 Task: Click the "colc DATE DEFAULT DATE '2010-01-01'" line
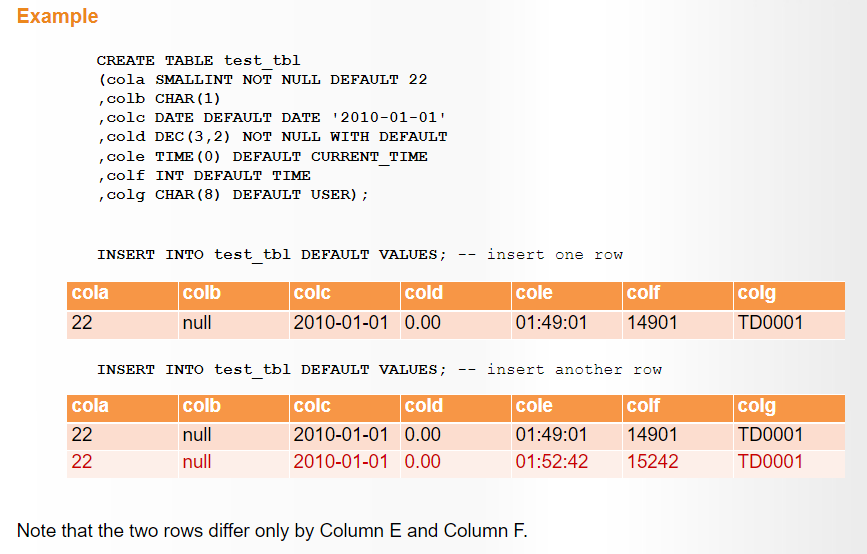coord(272,118)
